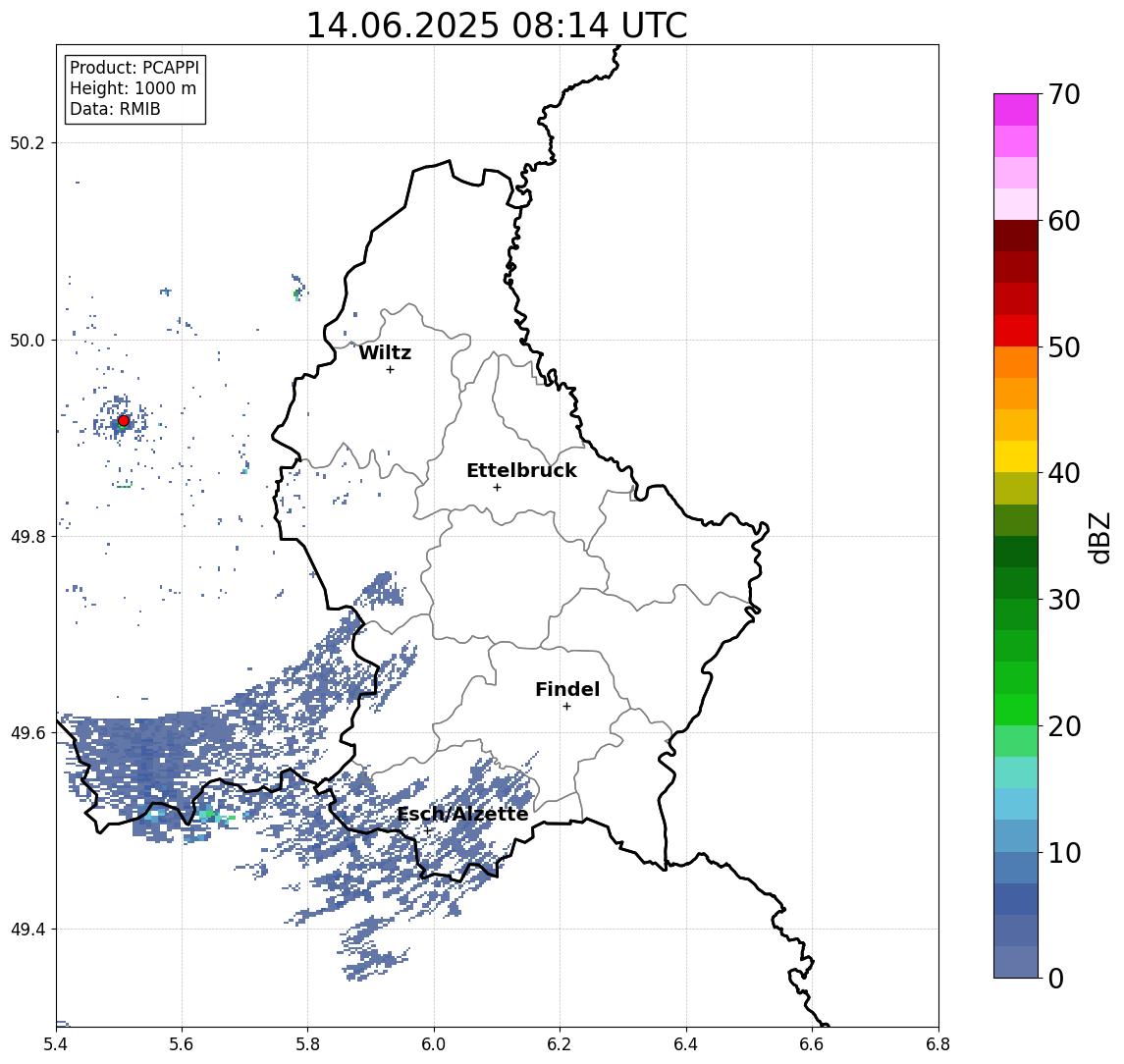This screenshot has height=1064, width=1124.
Task: Click the 5.4 longitude axis label
Action: (56, 1044)
